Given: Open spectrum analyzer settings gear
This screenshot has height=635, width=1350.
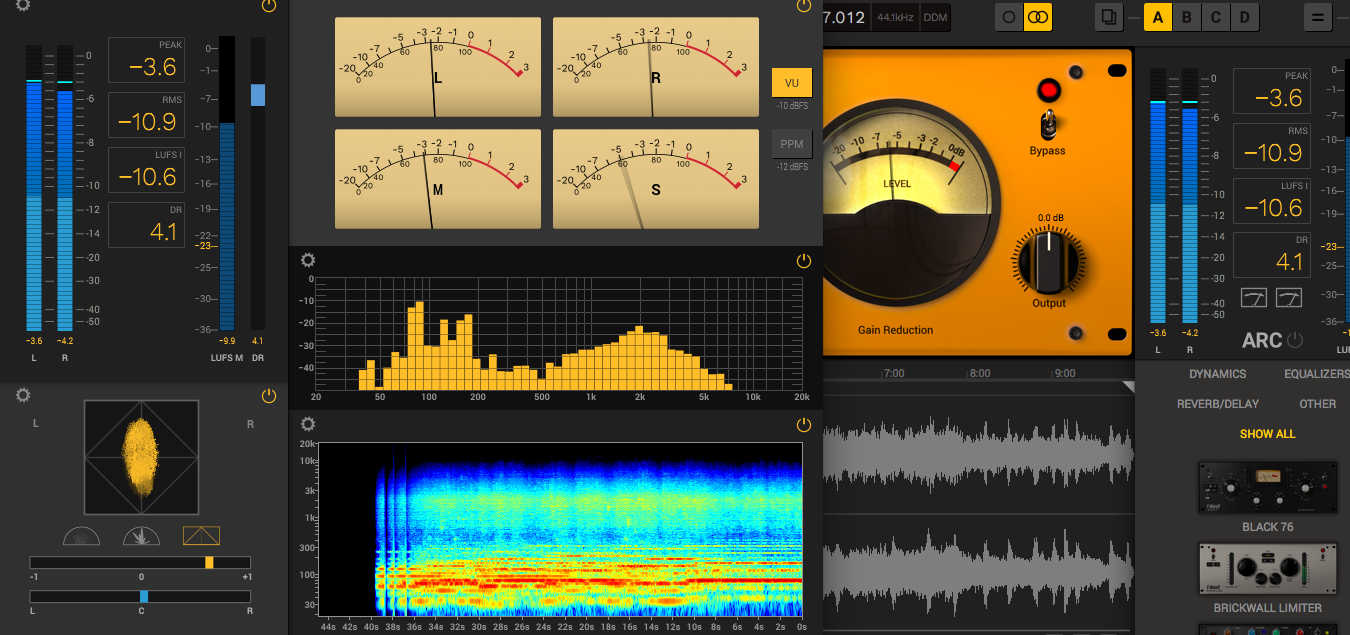Looking at the screenshot, I should [x=308, y=261].
